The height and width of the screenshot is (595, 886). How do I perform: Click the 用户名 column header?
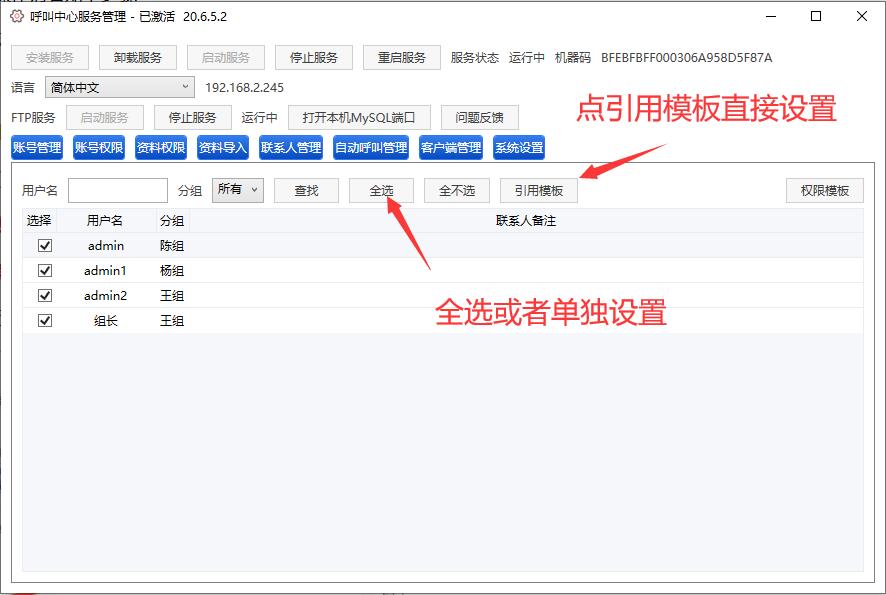coord(105,220)
